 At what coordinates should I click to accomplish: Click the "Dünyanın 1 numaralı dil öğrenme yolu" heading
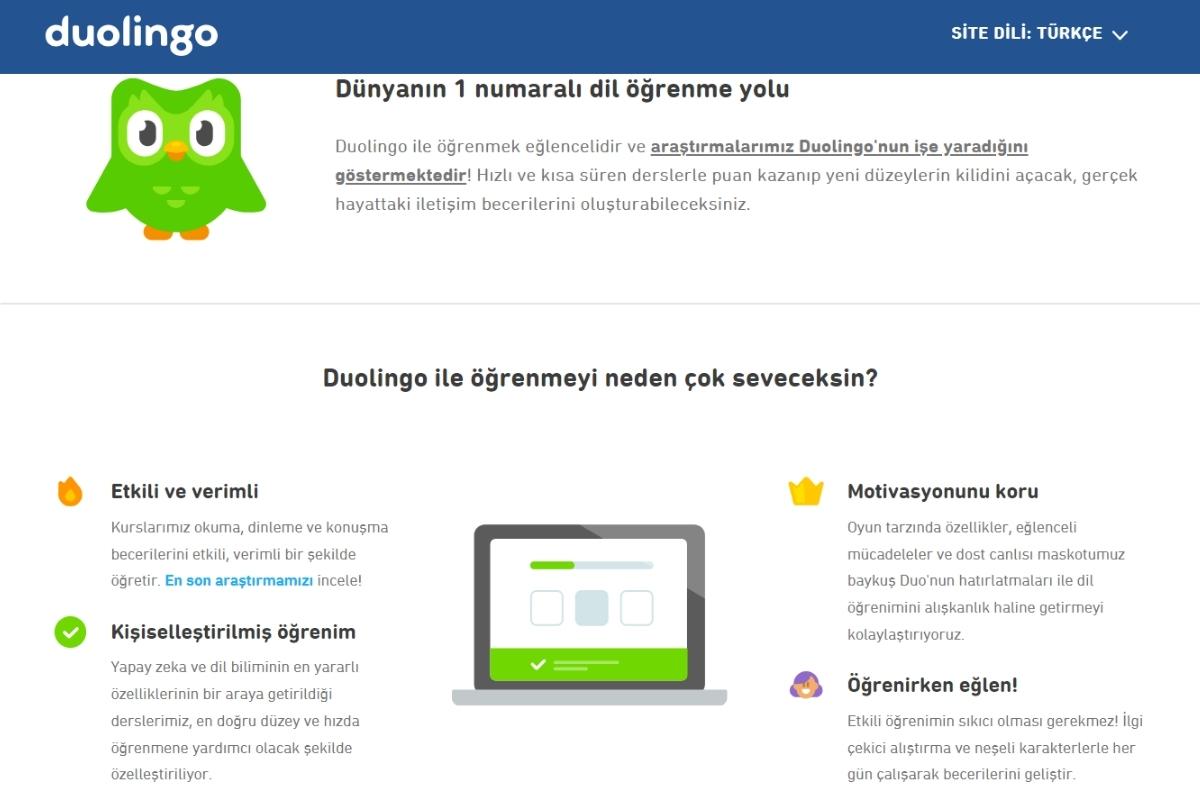(x=562, y=89)
